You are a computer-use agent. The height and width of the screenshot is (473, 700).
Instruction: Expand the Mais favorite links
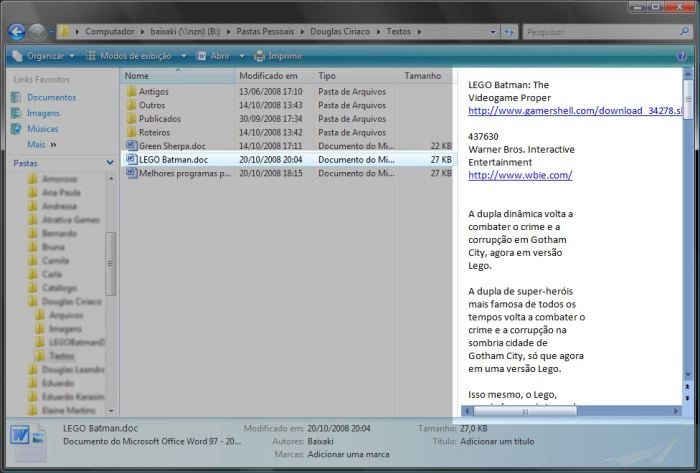pyautogui.click(x=42, y=145)
